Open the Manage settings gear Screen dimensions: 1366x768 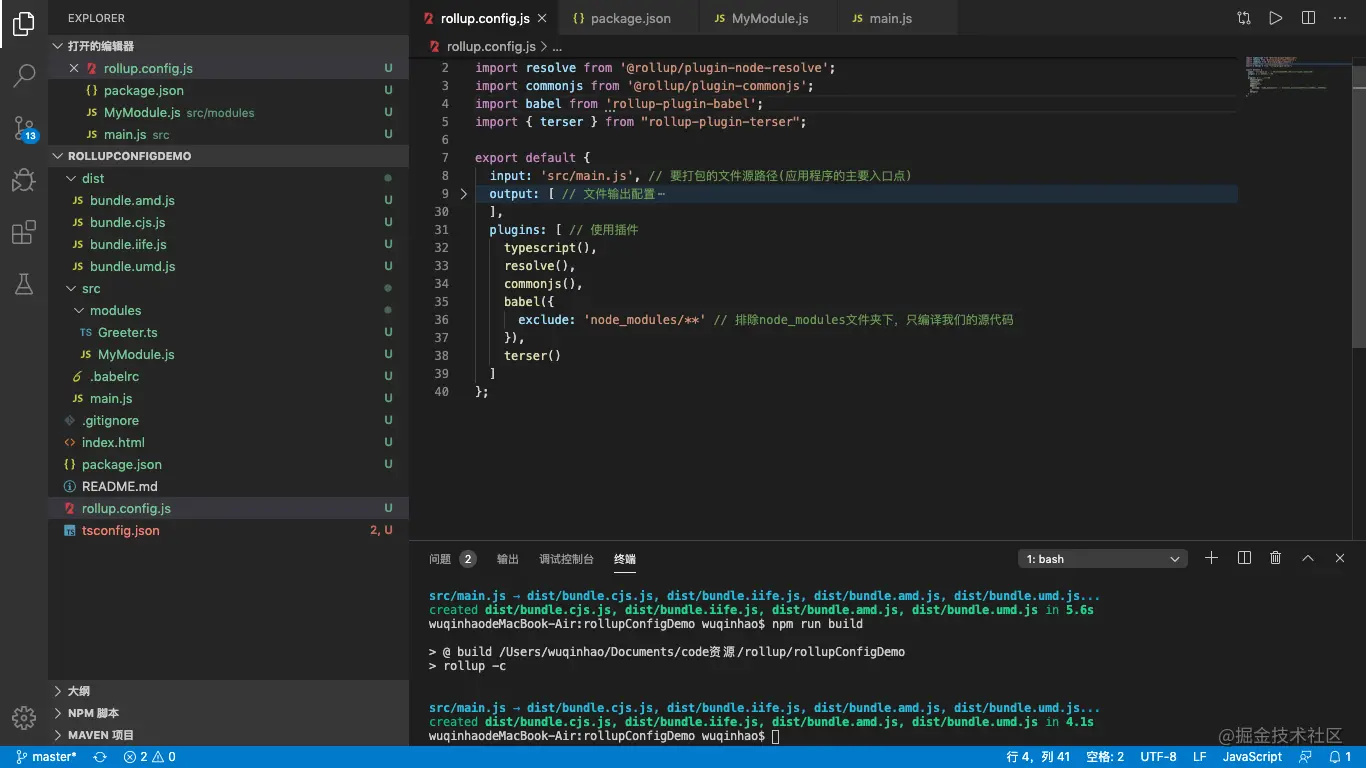coord(24,717)
